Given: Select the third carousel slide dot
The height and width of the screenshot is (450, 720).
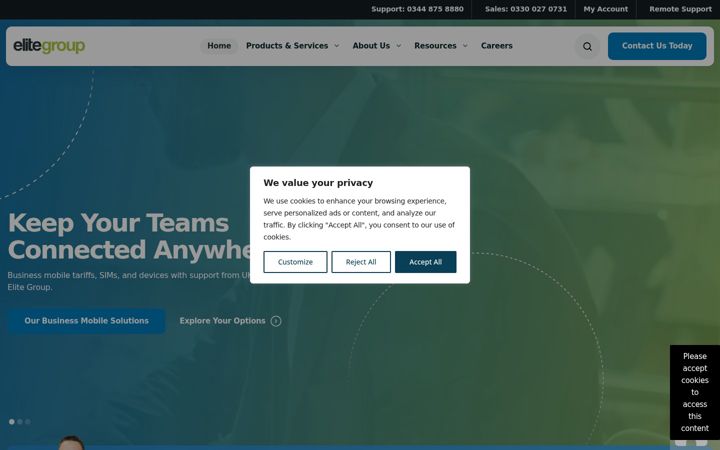Looking at the screenshot, I should tap(28, 422).
